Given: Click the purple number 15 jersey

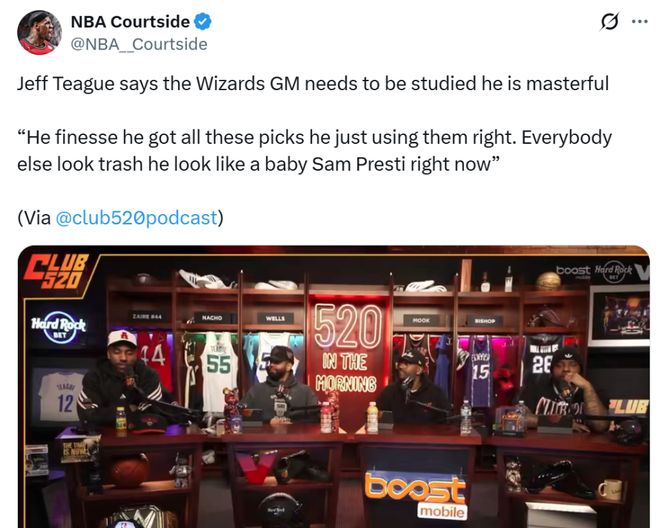Looking at the screenshot, I should click(x=480, y=371).
